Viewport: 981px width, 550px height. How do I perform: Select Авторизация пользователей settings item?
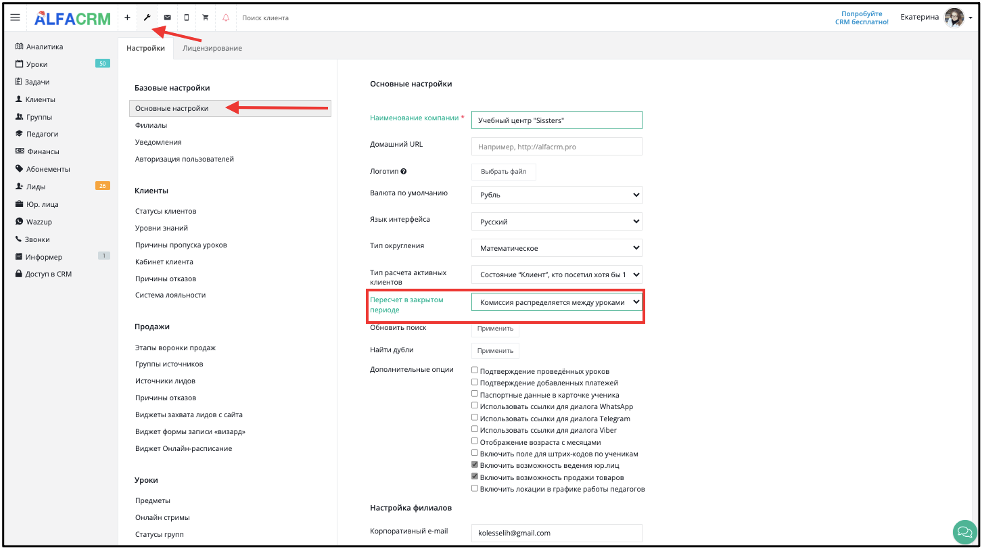185,159
